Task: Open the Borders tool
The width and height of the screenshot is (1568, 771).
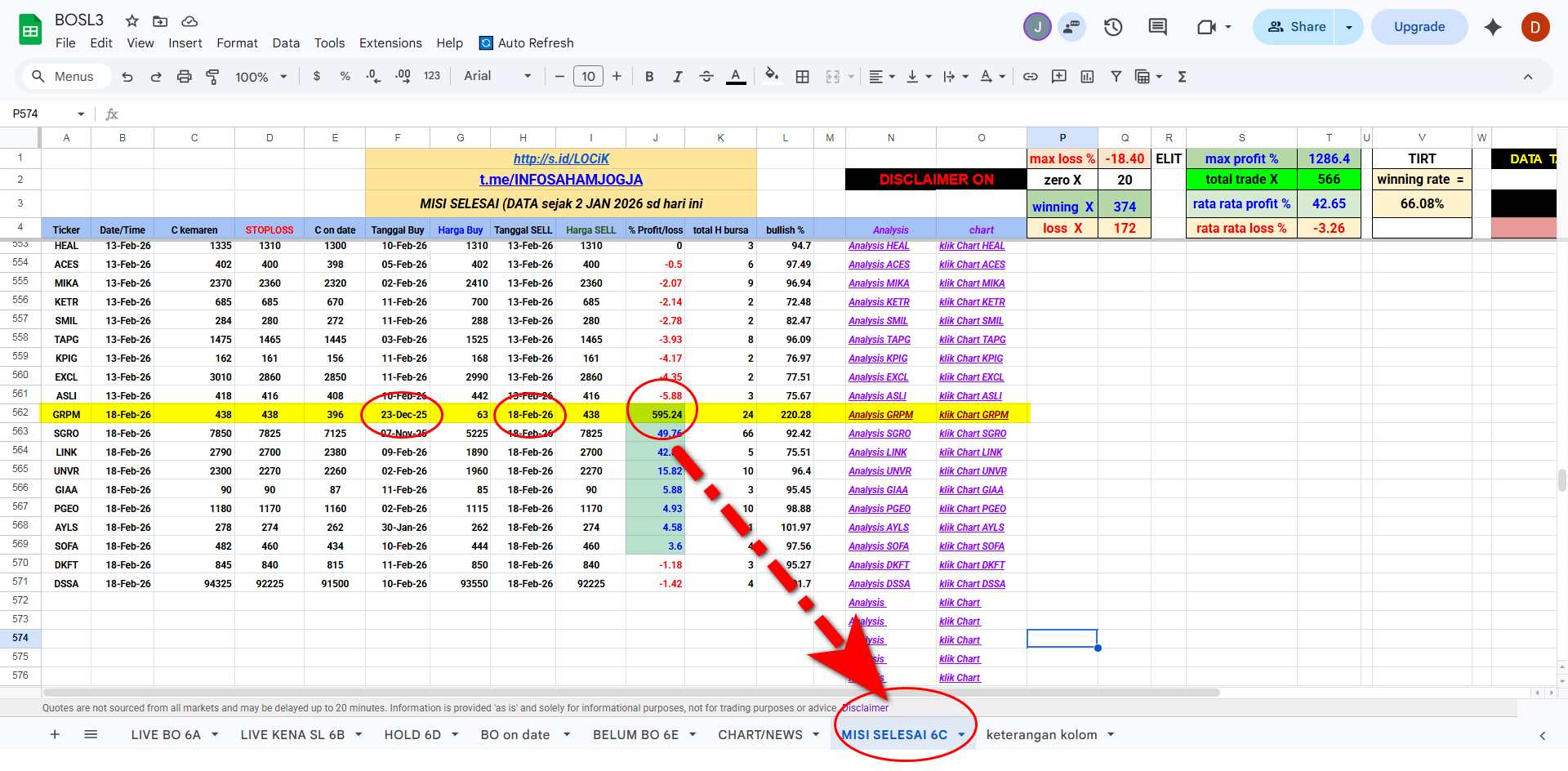Action: (x=802, y=77)
